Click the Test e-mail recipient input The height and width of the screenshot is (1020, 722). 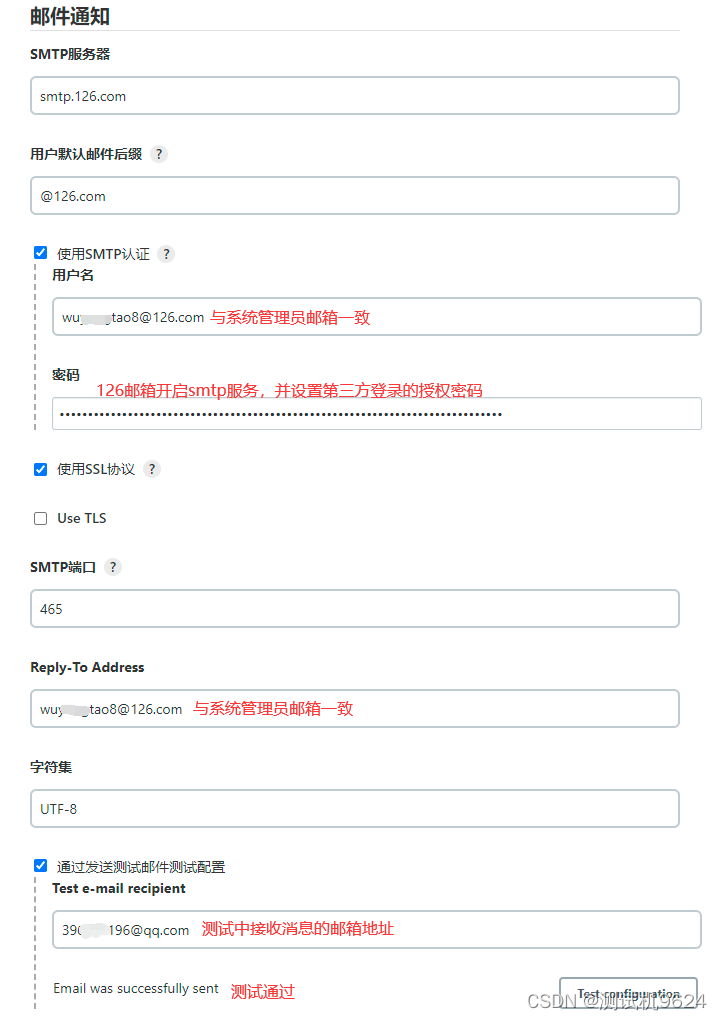377,930
